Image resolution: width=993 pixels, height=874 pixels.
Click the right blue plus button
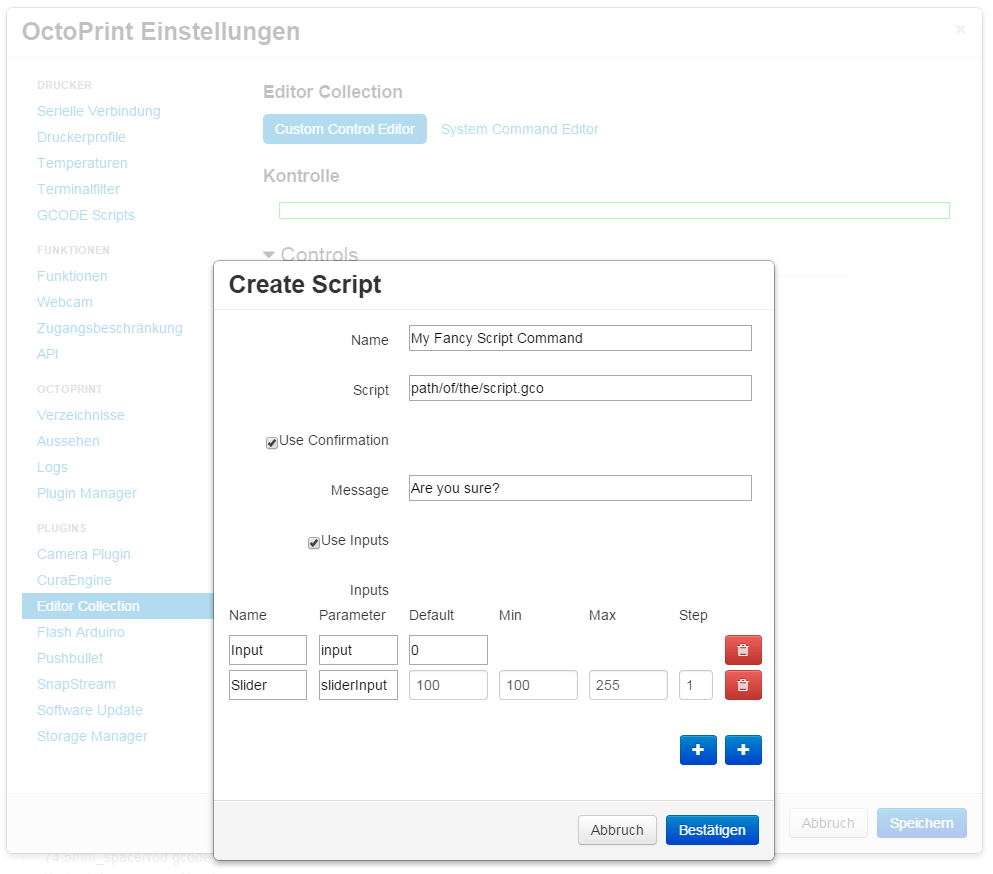click(743, 750)
